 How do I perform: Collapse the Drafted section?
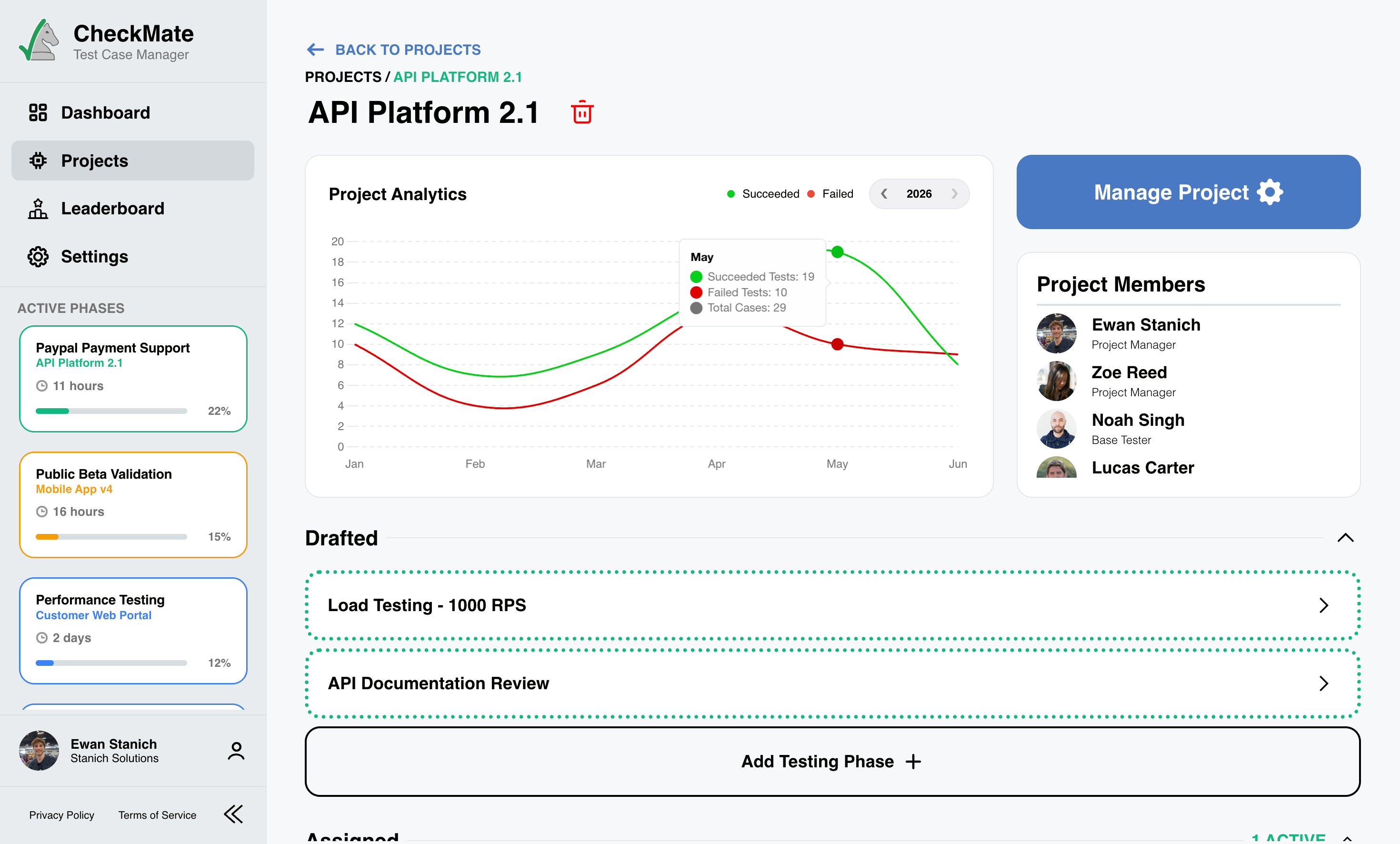(x=1345, y=538)
